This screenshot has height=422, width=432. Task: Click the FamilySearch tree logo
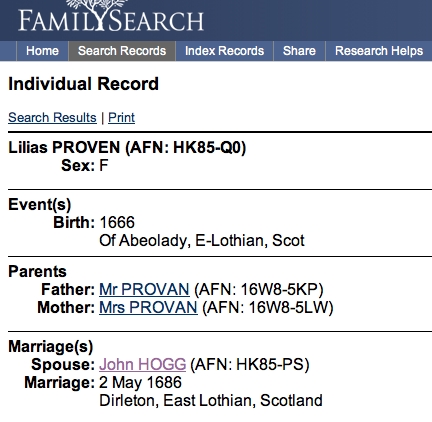pos(111,17)
